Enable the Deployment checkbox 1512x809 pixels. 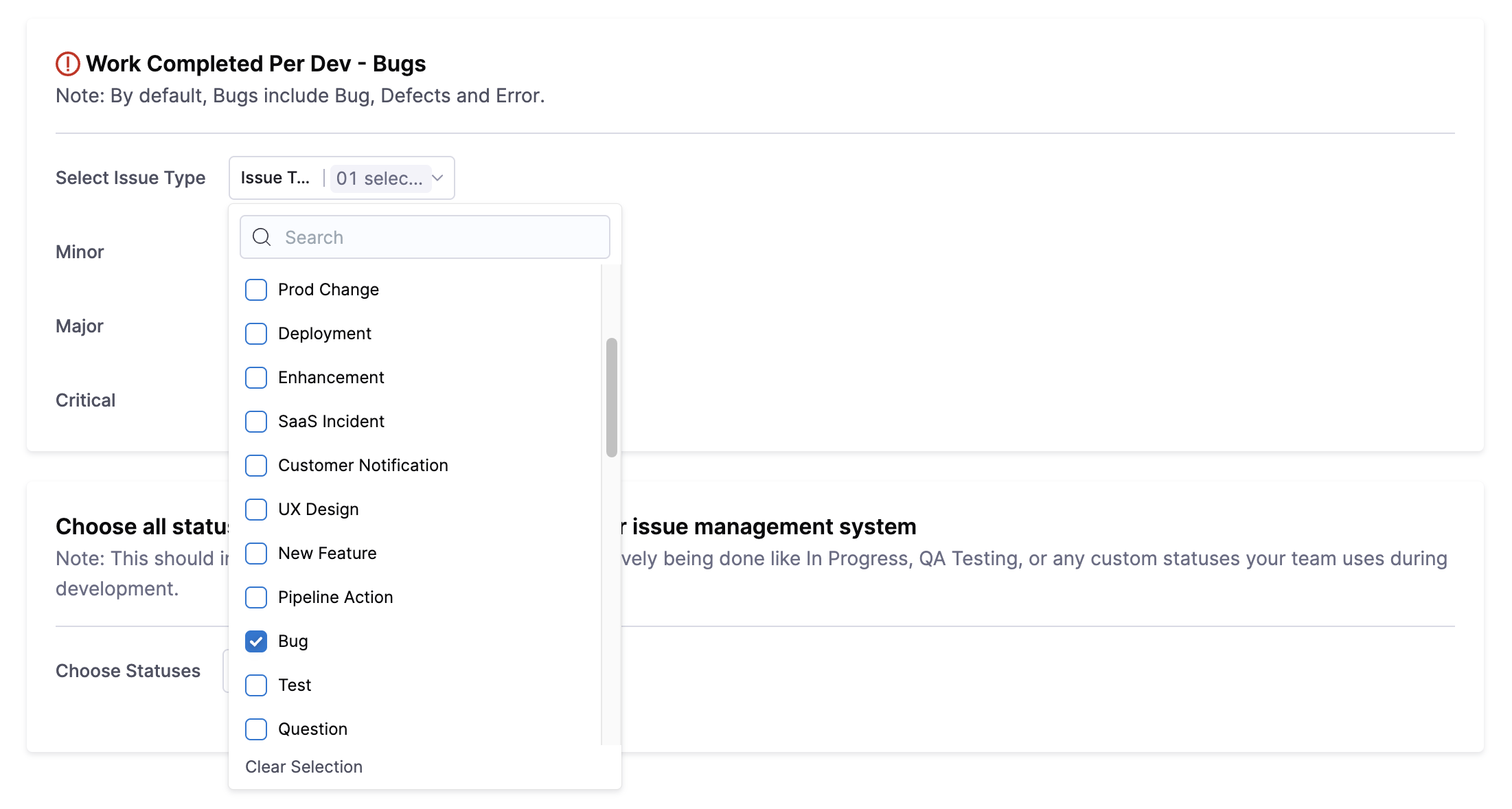(x=256, y=334)
